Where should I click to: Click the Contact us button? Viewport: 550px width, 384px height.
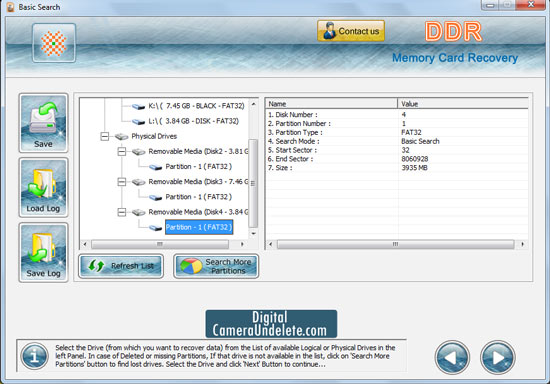click(351, 31)
